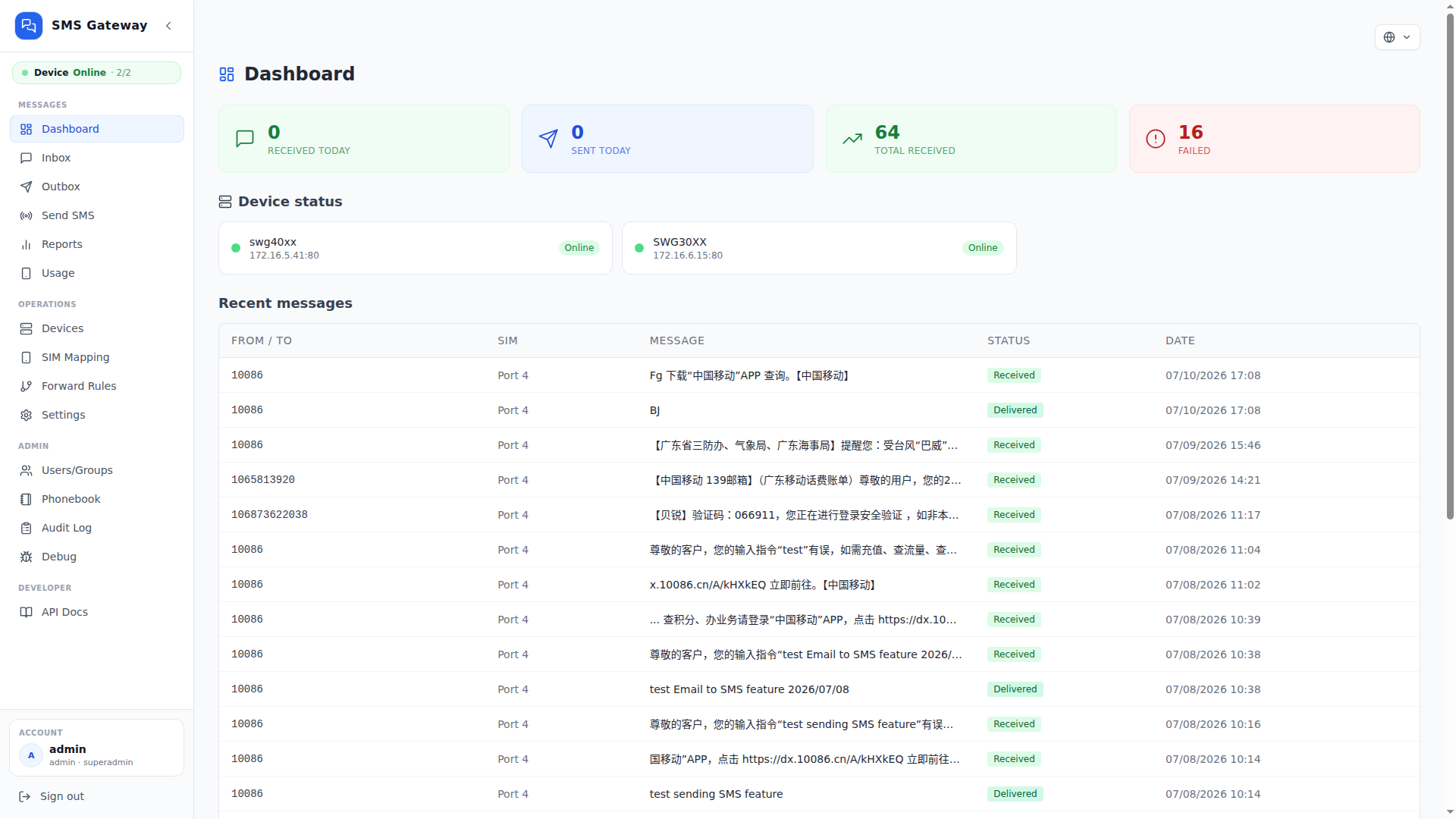Click the Delivered badge dated 07/10/2026 17:08

(x=1015, y=410)
